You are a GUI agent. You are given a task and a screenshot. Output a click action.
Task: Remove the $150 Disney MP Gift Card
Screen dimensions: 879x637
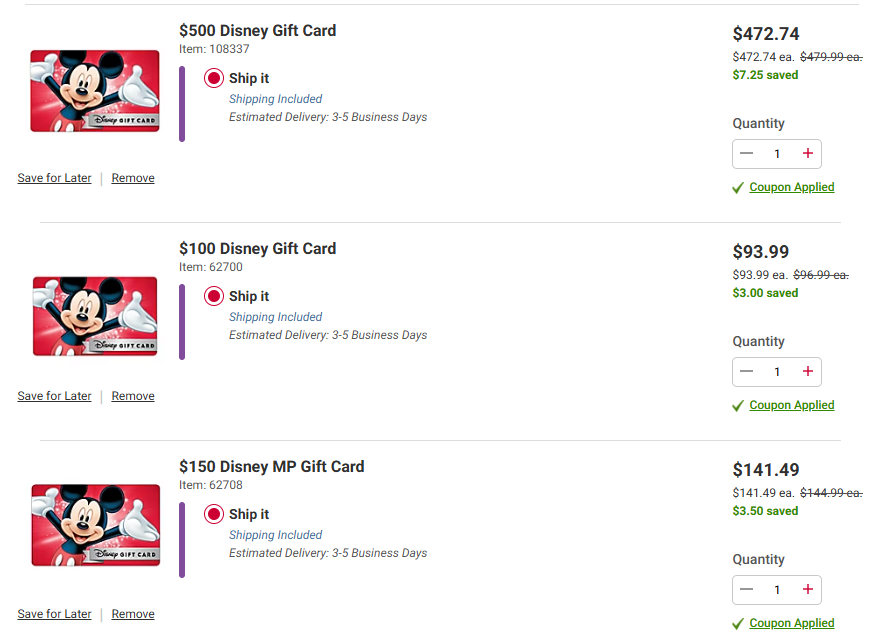click(x=133, y=614)
